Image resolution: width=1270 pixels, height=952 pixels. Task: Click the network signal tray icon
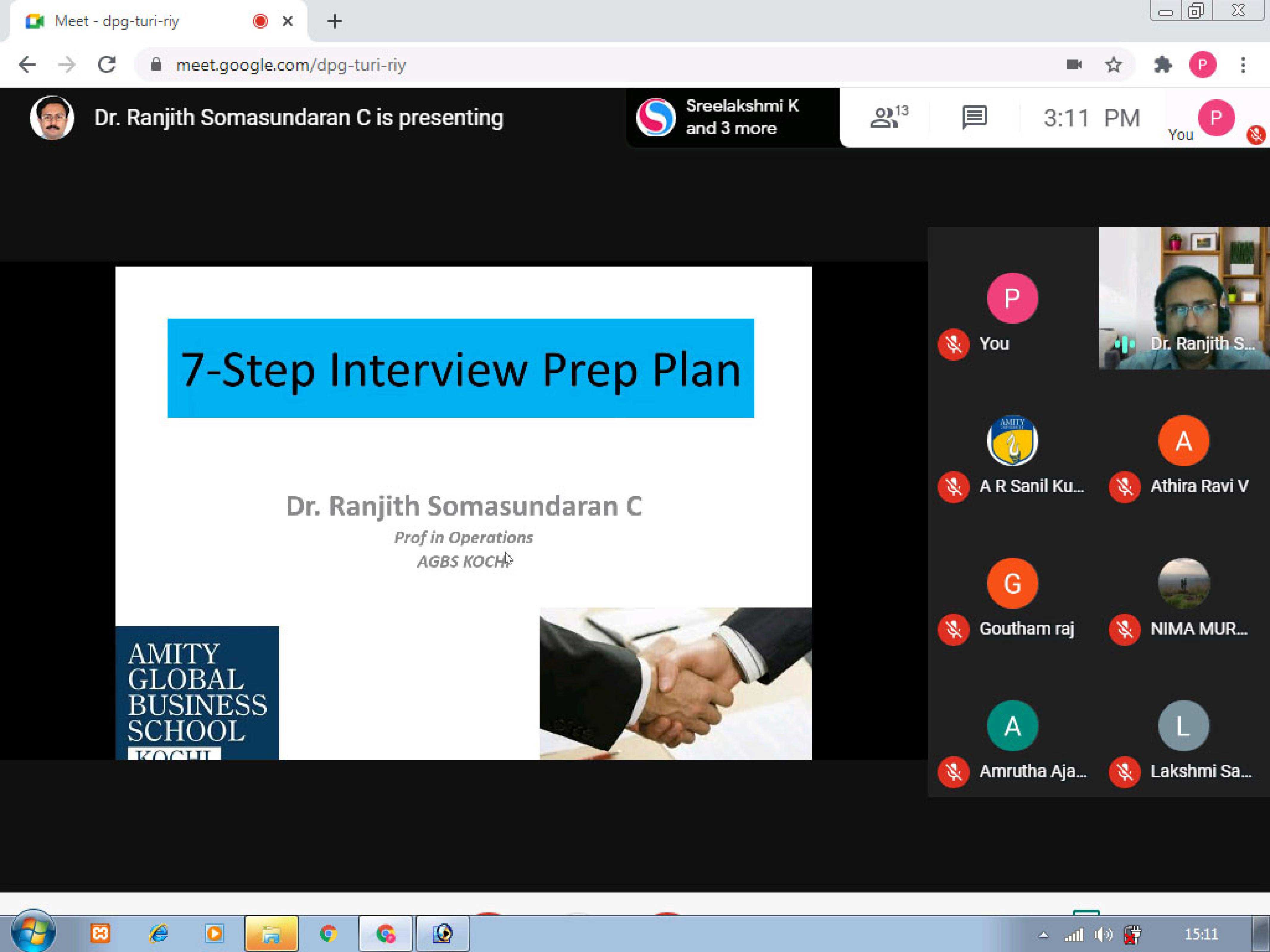click(1074, 935)
